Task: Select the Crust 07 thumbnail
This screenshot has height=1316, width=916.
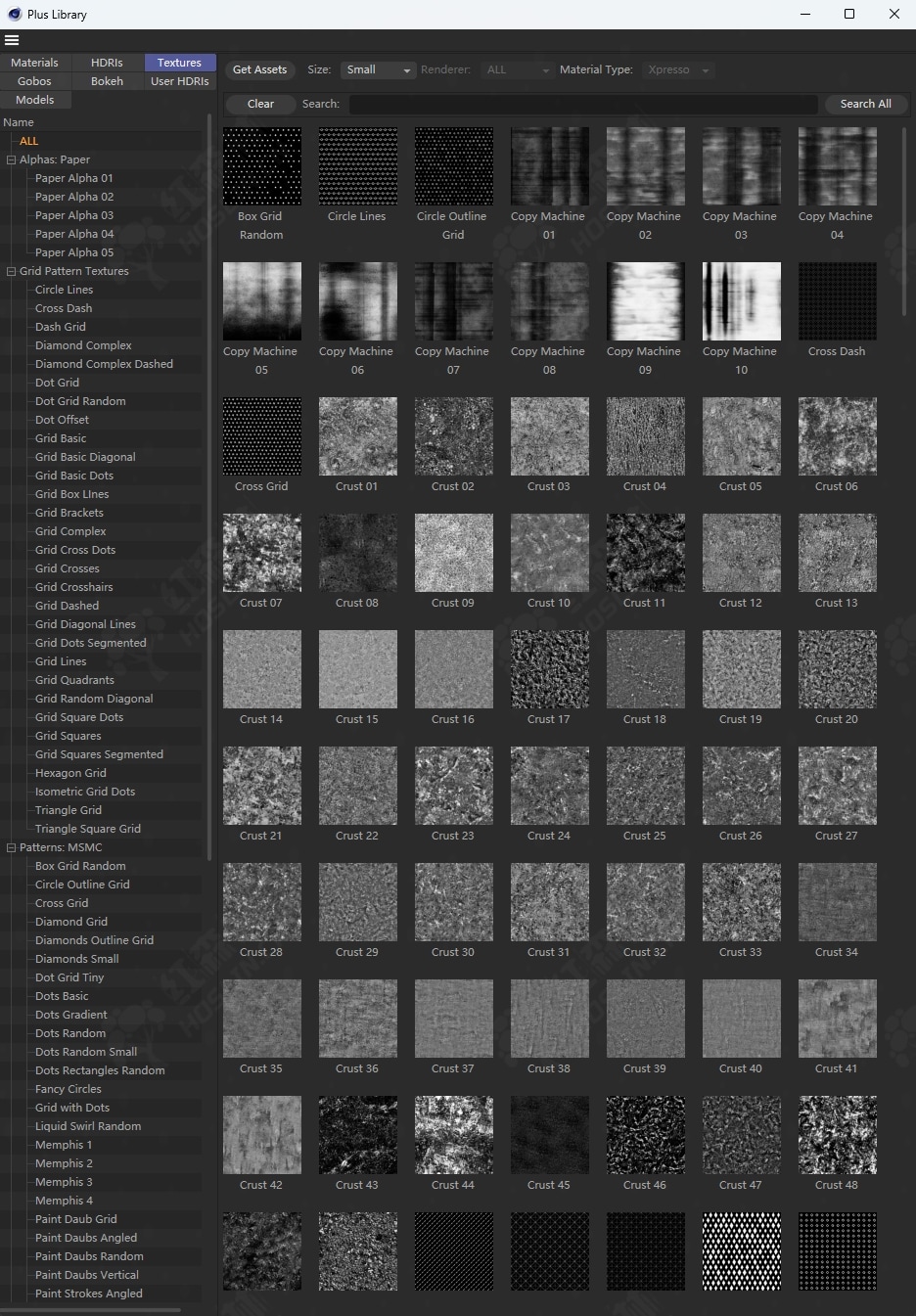Action: [x=262, y=553]
